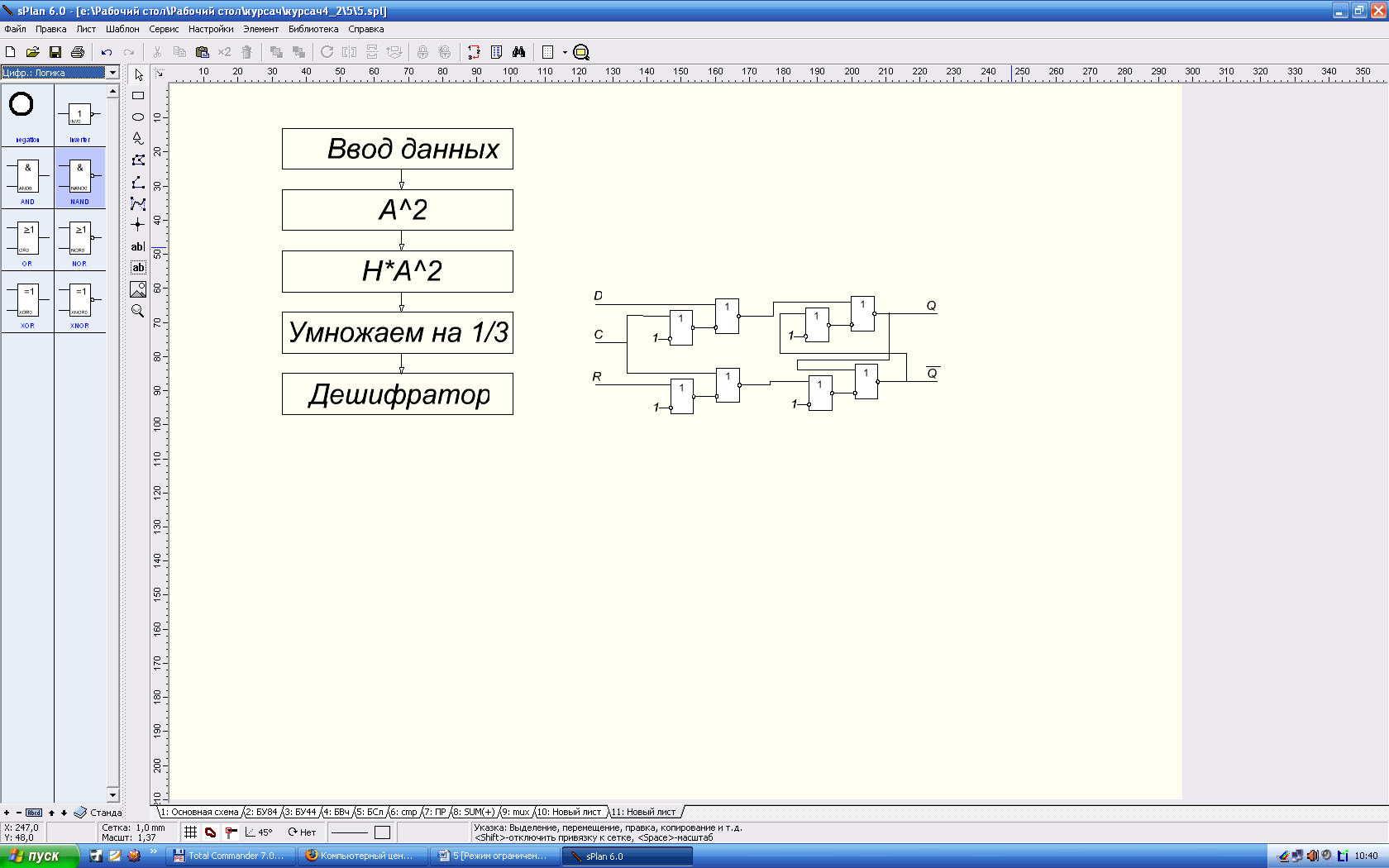Open the Элемент menu
Image resolution: width=1389 pixels, height=868 pixels.
pyautogui.click(x=260, y=29)
